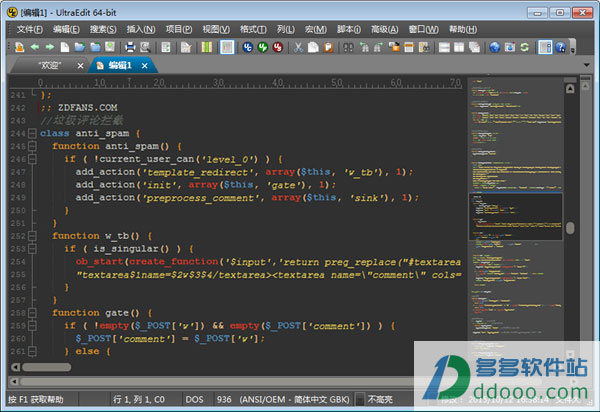Open the 高级(A) menu

[x=385, y=29]
